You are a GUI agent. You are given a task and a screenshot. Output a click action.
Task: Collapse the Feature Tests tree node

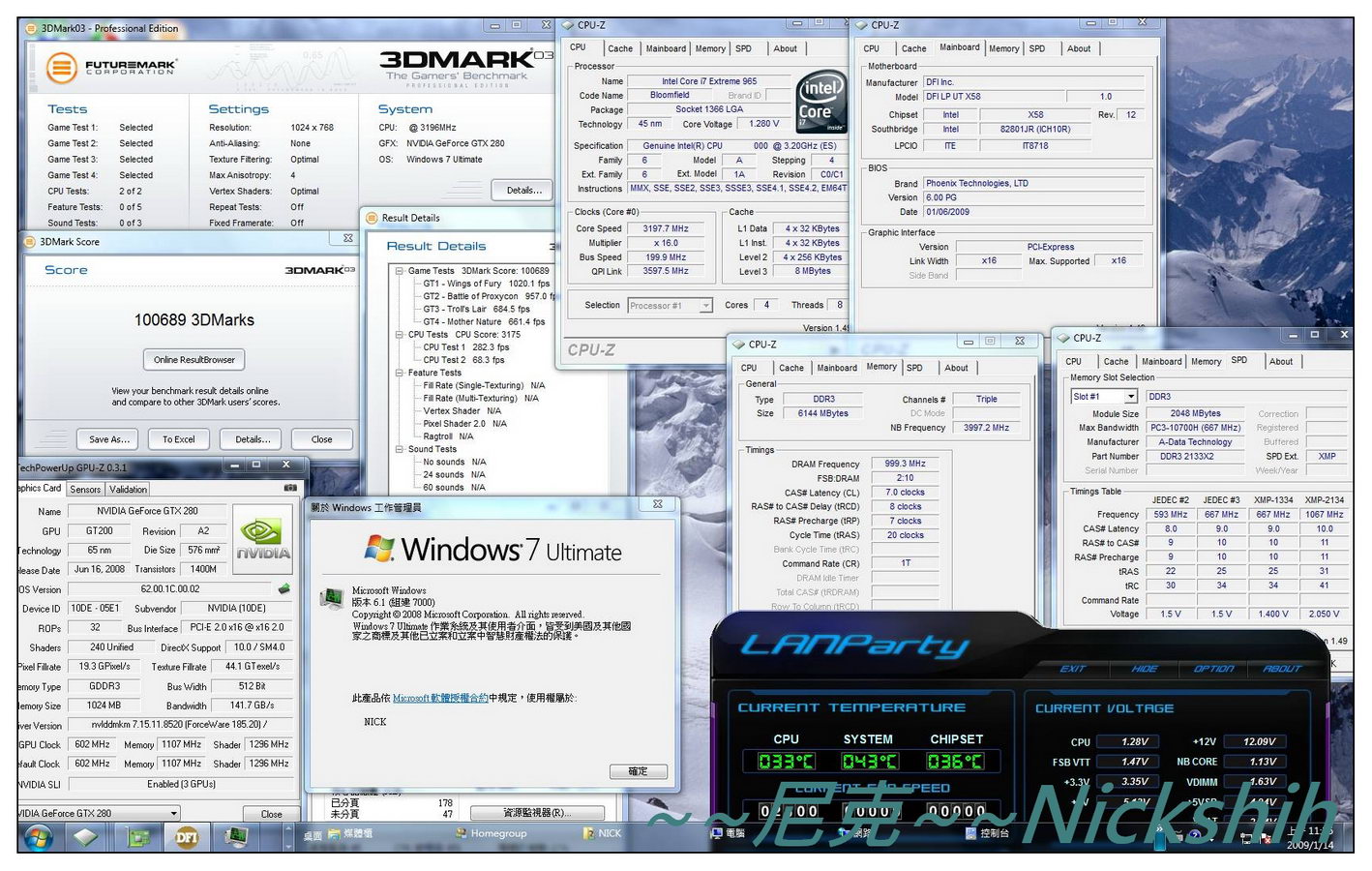[x=399, y=373]
